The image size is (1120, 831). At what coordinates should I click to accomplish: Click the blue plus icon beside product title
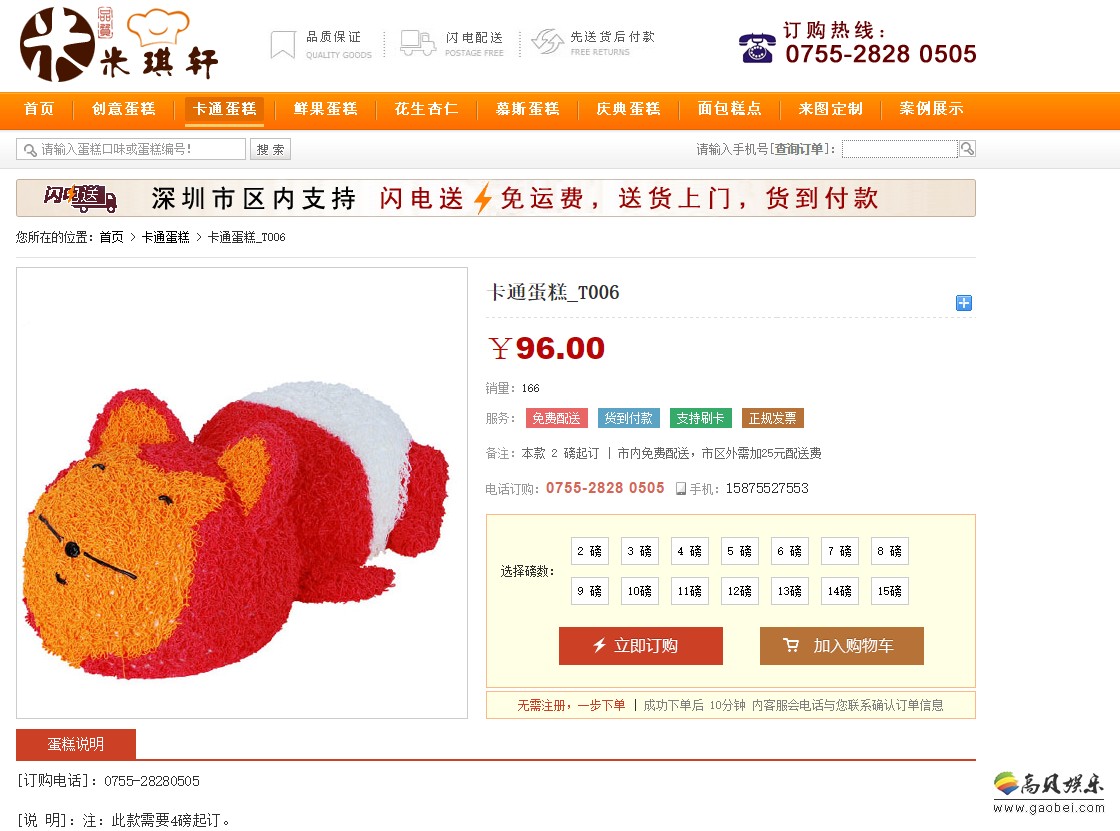pos(963,303)
